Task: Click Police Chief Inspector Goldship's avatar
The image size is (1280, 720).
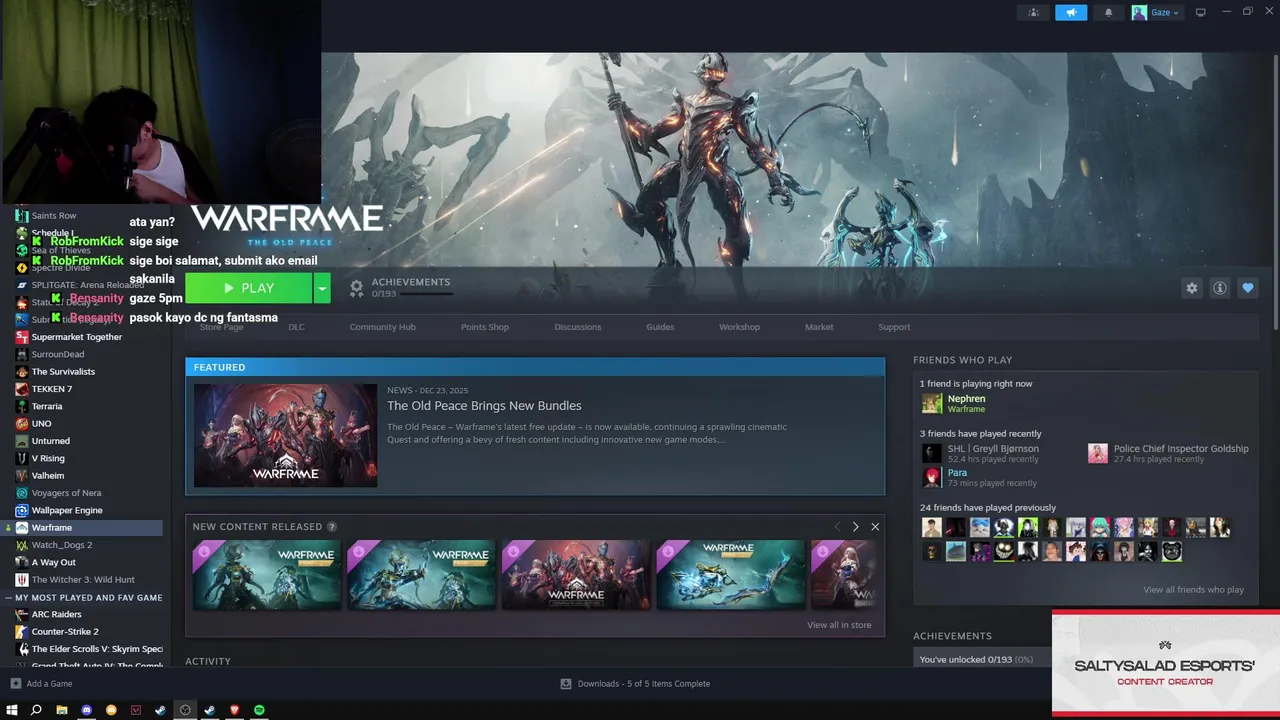Action: pos(1098,453)
